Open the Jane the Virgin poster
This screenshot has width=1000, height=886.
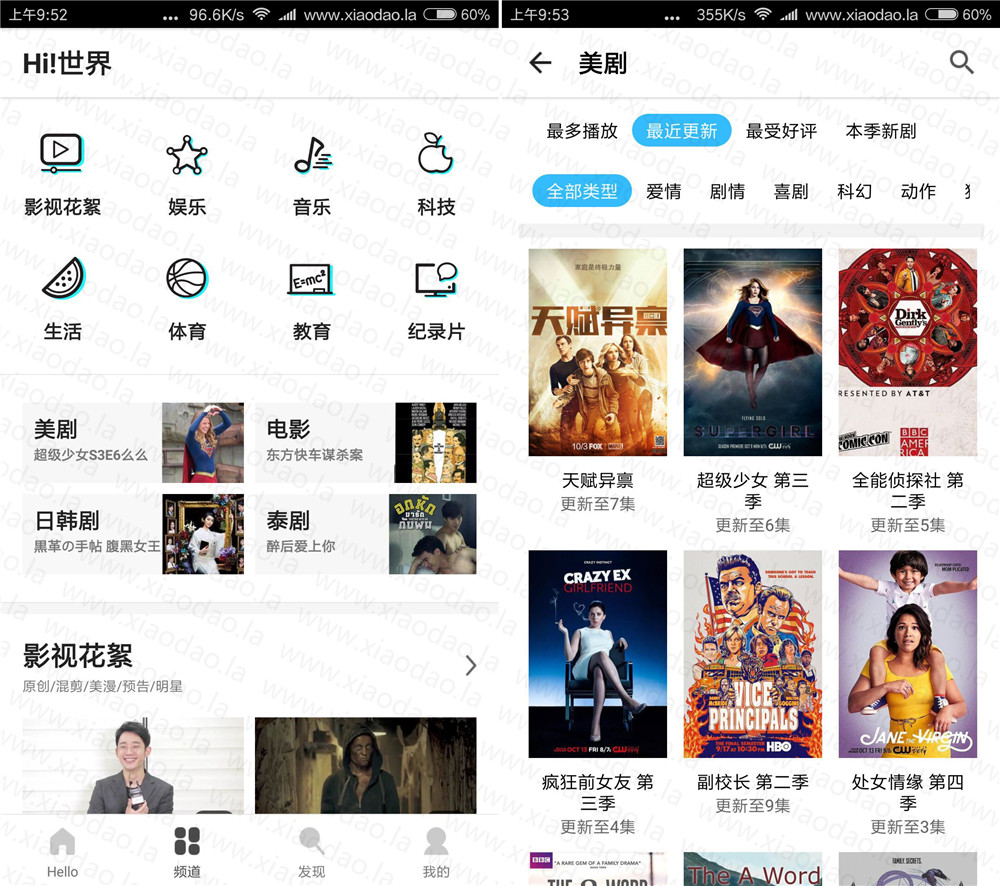[x=908, y=654]
